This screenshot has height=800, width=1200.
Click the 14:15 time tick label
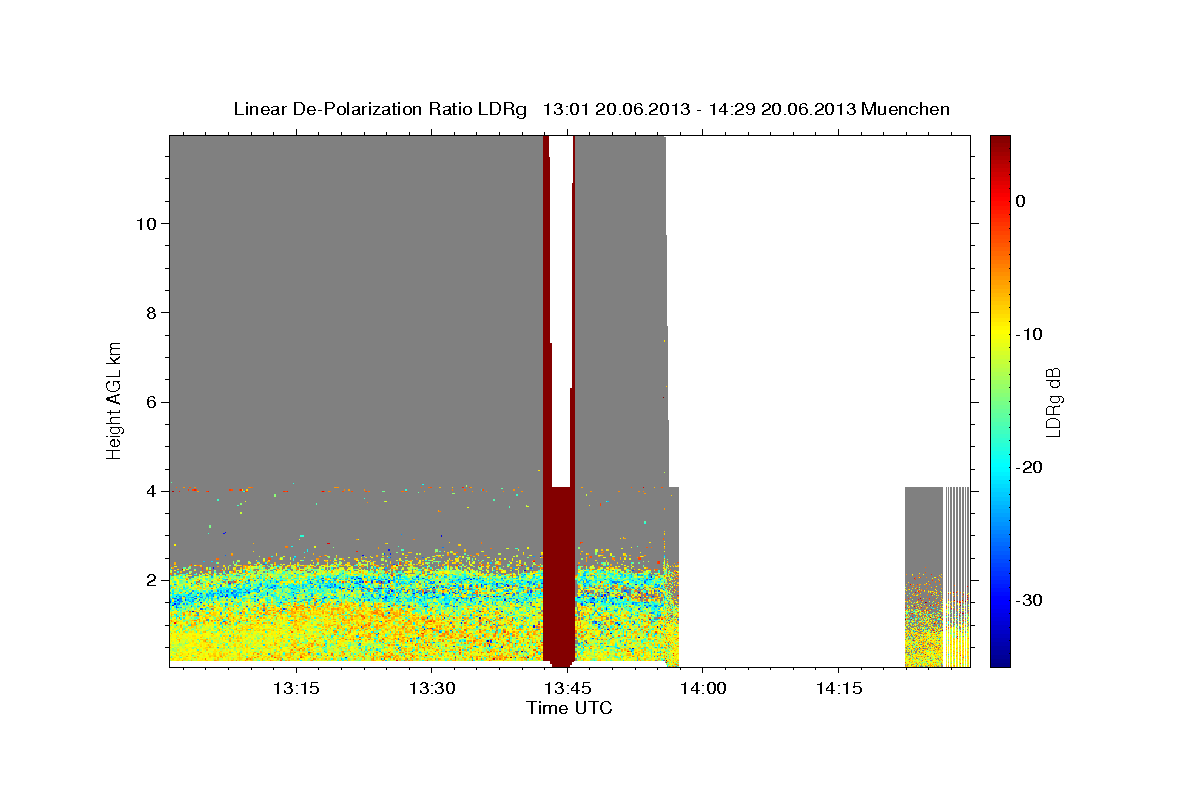coord(838,688)
